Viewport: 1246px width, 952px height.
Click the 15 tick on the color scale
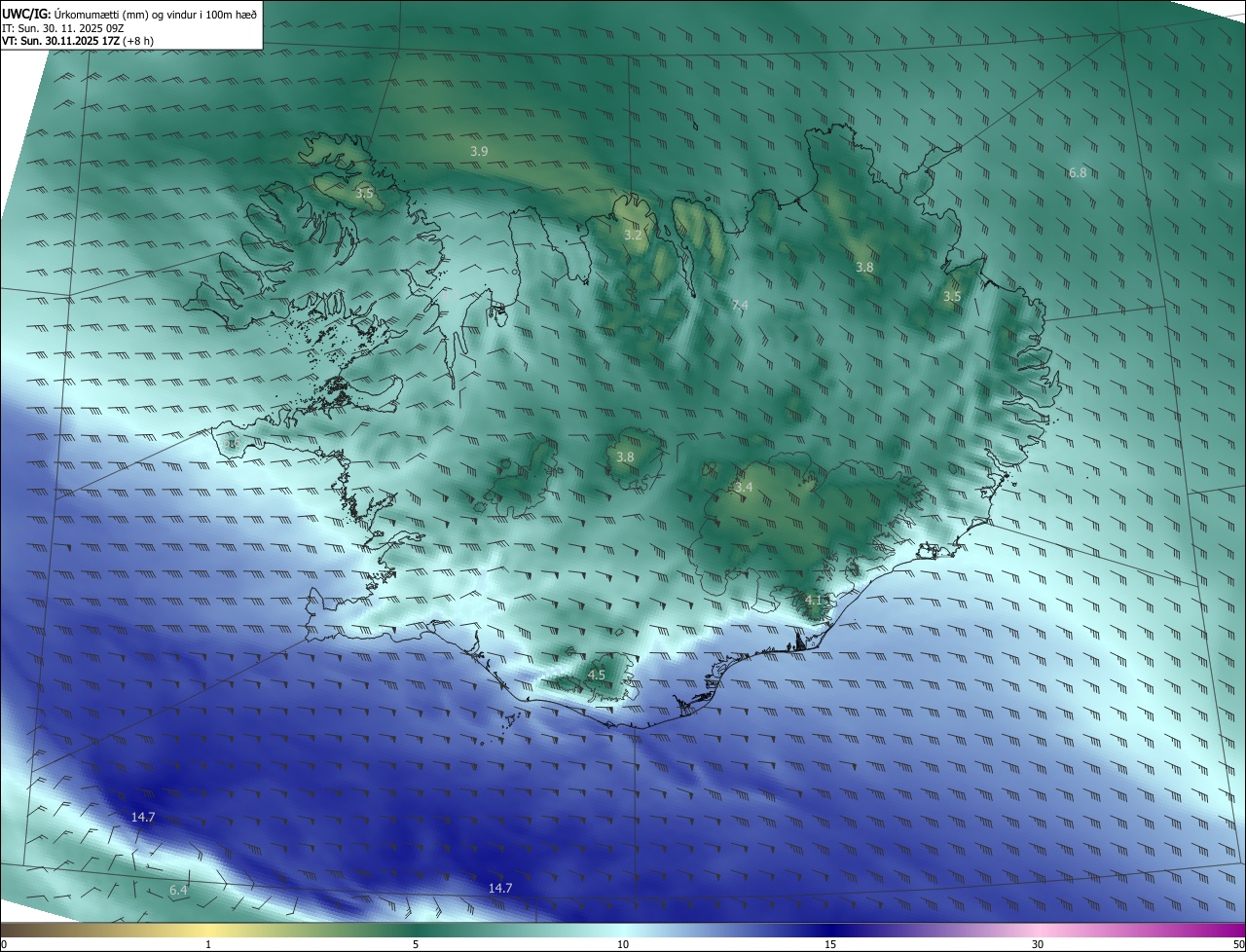coord(830,944)
